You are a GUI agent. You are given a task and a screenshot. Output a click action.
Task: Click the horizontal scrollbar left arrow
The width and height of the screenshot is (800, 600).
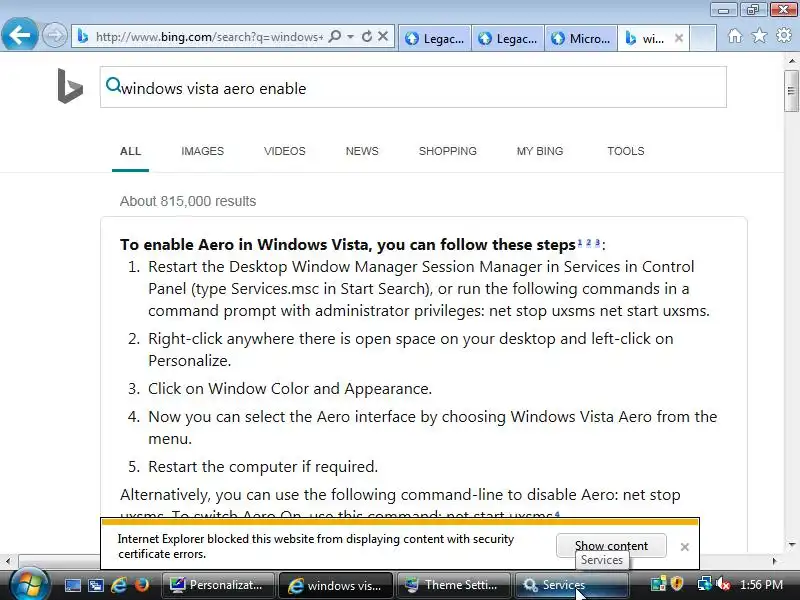pos(8,561)
